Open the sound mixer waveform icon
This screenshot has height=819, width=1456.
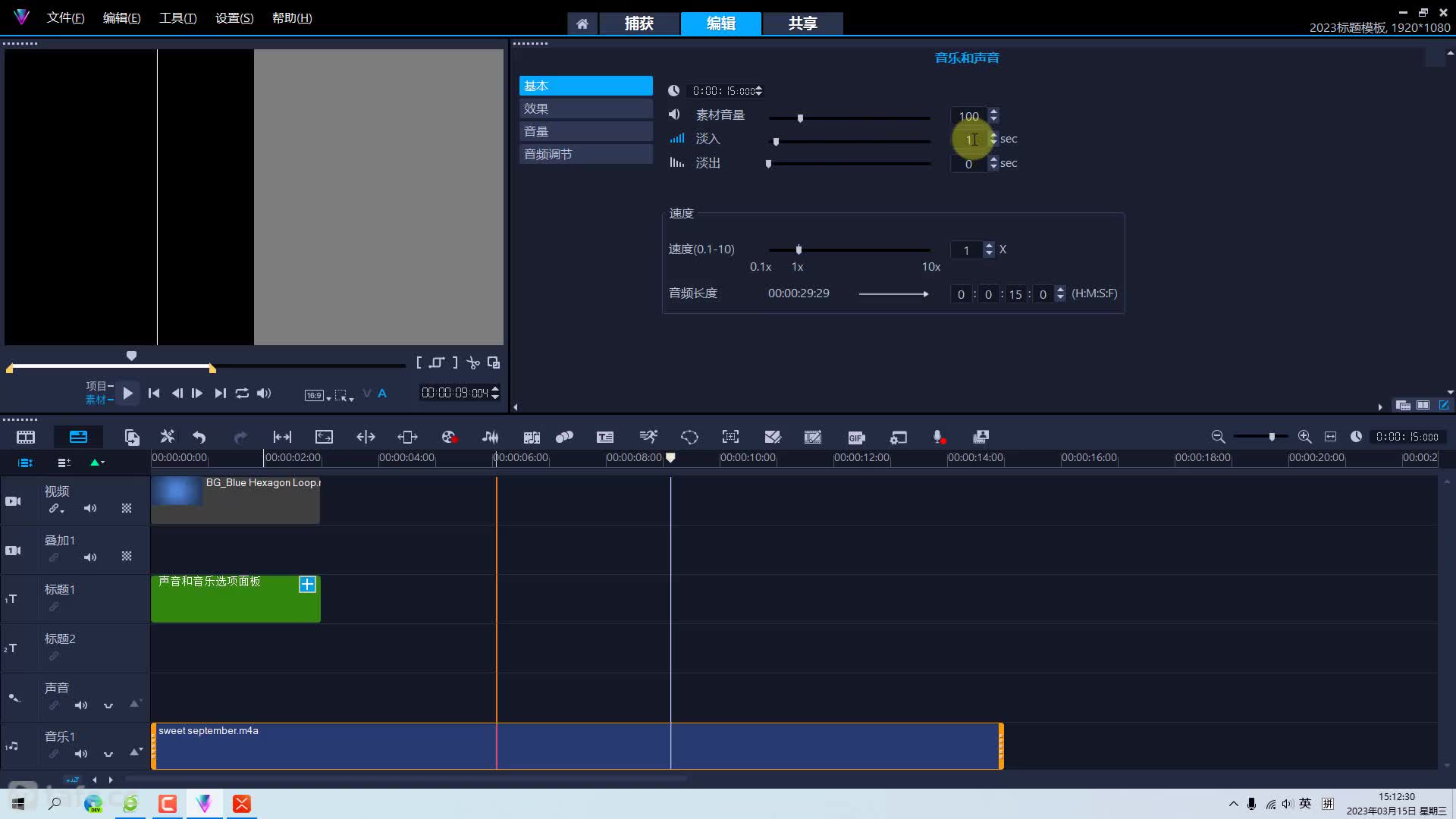pos(491,437)
